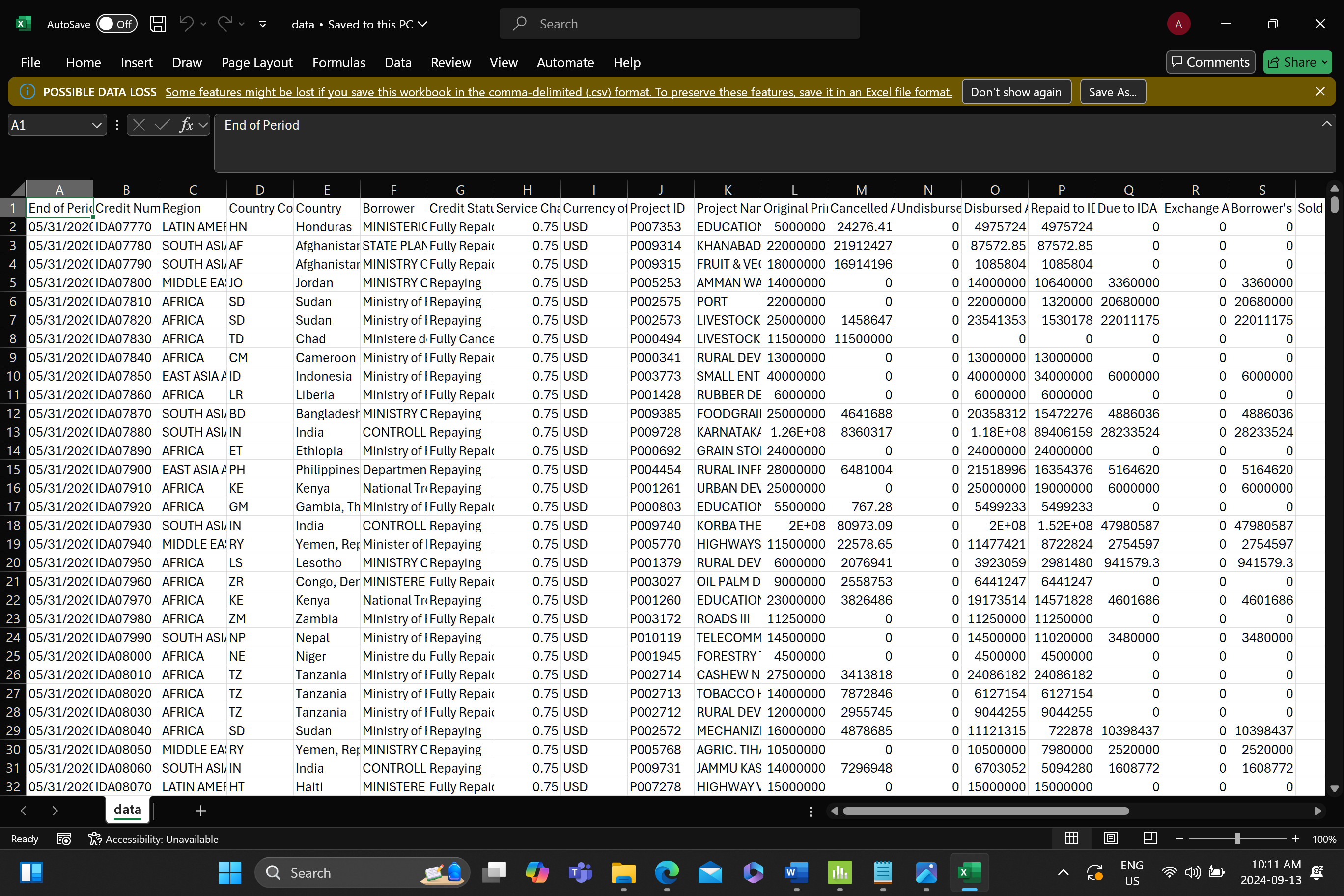Viewport: 1344px width, 896px height.
Task: Select the 'data' sheet tab
Action: pos(127,810)
